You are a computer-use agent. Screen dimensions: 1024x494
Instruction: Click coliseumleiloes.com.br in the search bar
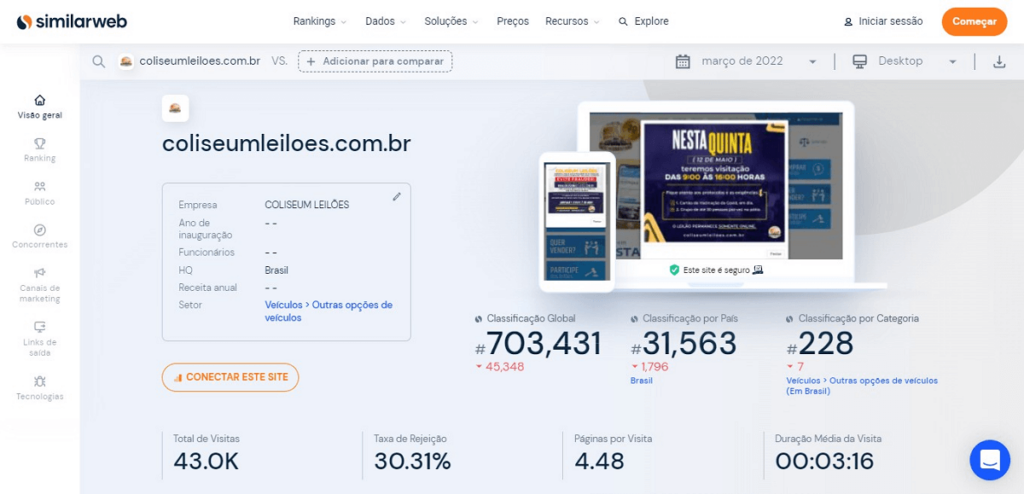(x=200, y=61)
